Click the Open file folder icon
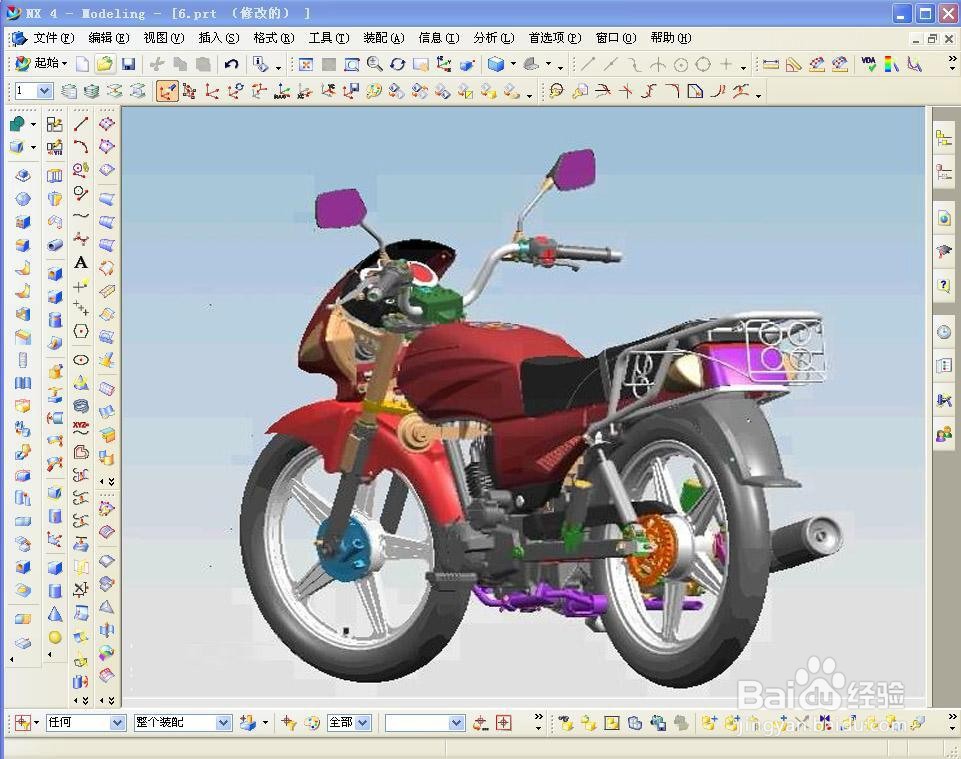 pyautogui.click(x=105, y=64)
